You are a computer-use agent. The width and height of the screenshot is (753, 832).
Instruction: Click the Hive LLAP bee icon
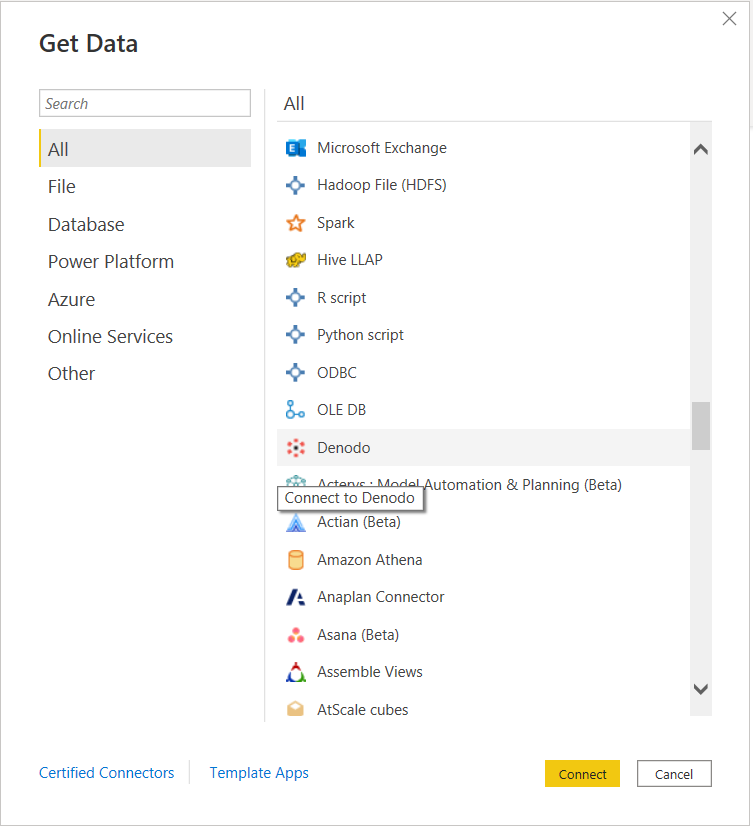click(295, 260)
